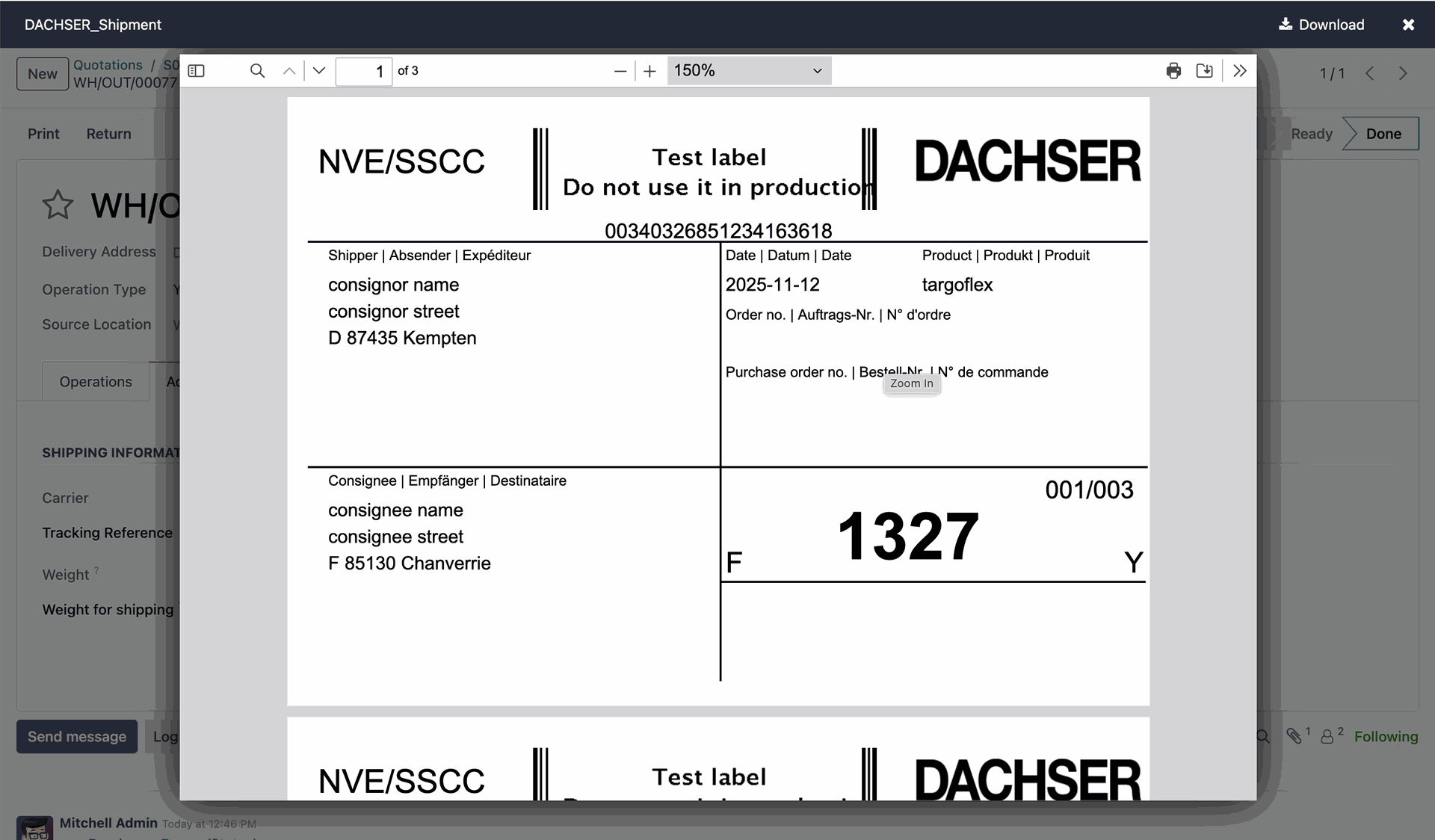Show next attachment with right chevron
Viewport: 1435px width, 840px height.
1403,73
